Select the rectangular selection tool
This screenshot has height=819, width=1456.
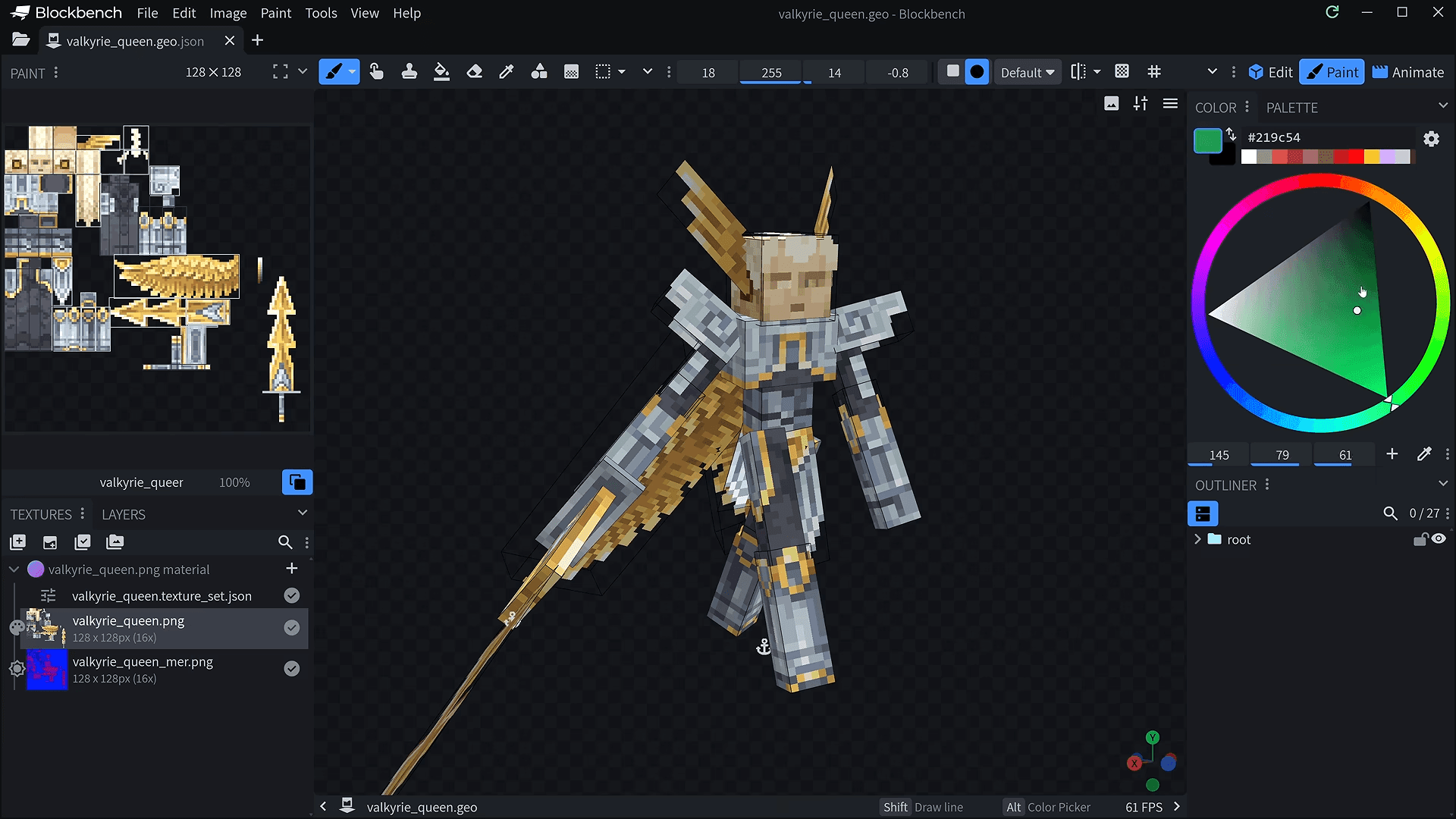point(603,72)
